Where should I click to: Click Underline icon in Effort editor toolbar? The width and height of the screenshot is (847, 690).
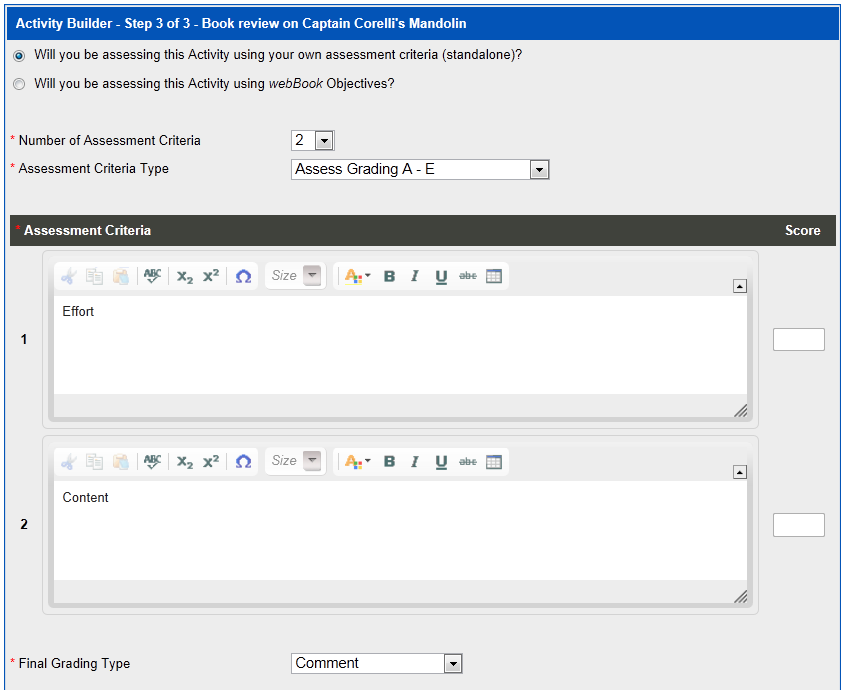point(441,276)
